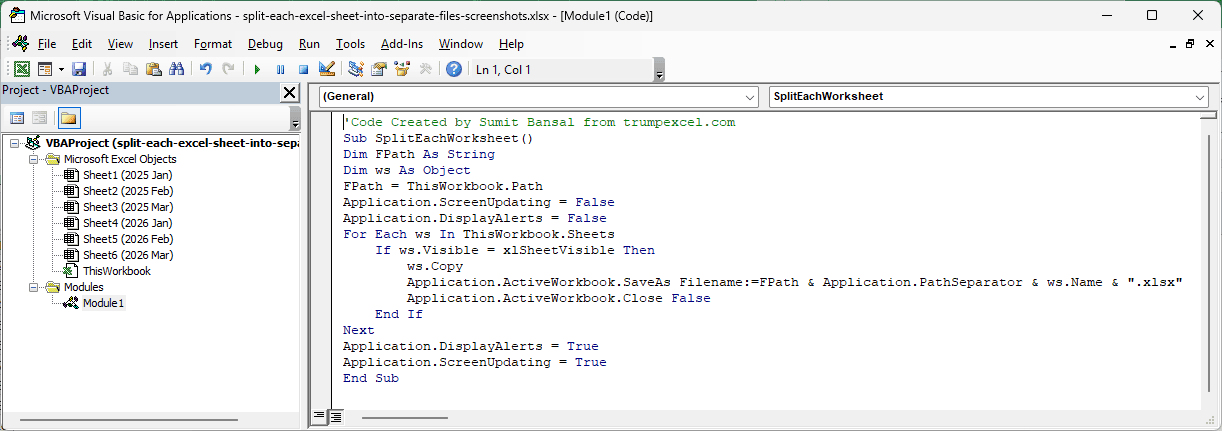Open the Help menu
1222x431 pixels.
[x=511, y=44]
